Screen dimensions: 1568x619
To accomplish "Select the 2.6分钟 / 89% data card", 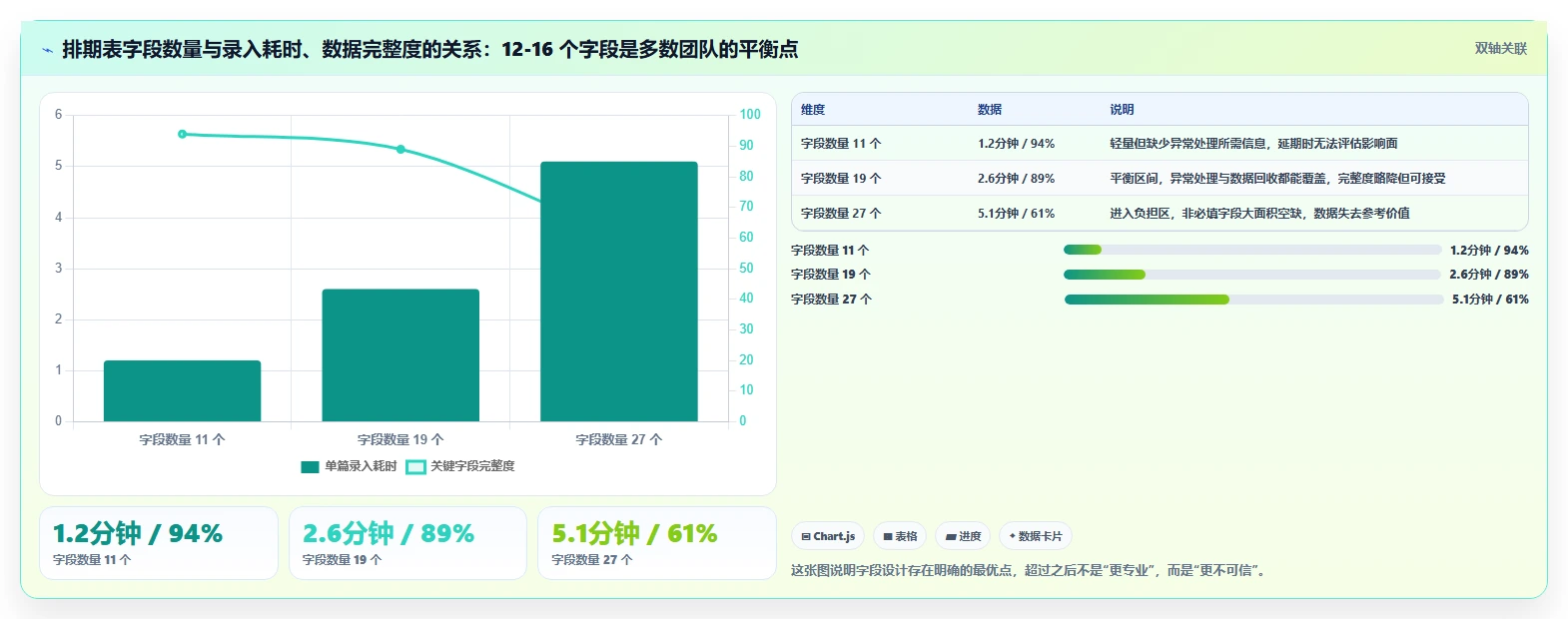I will pyautogui.click(x=407, y=543).
